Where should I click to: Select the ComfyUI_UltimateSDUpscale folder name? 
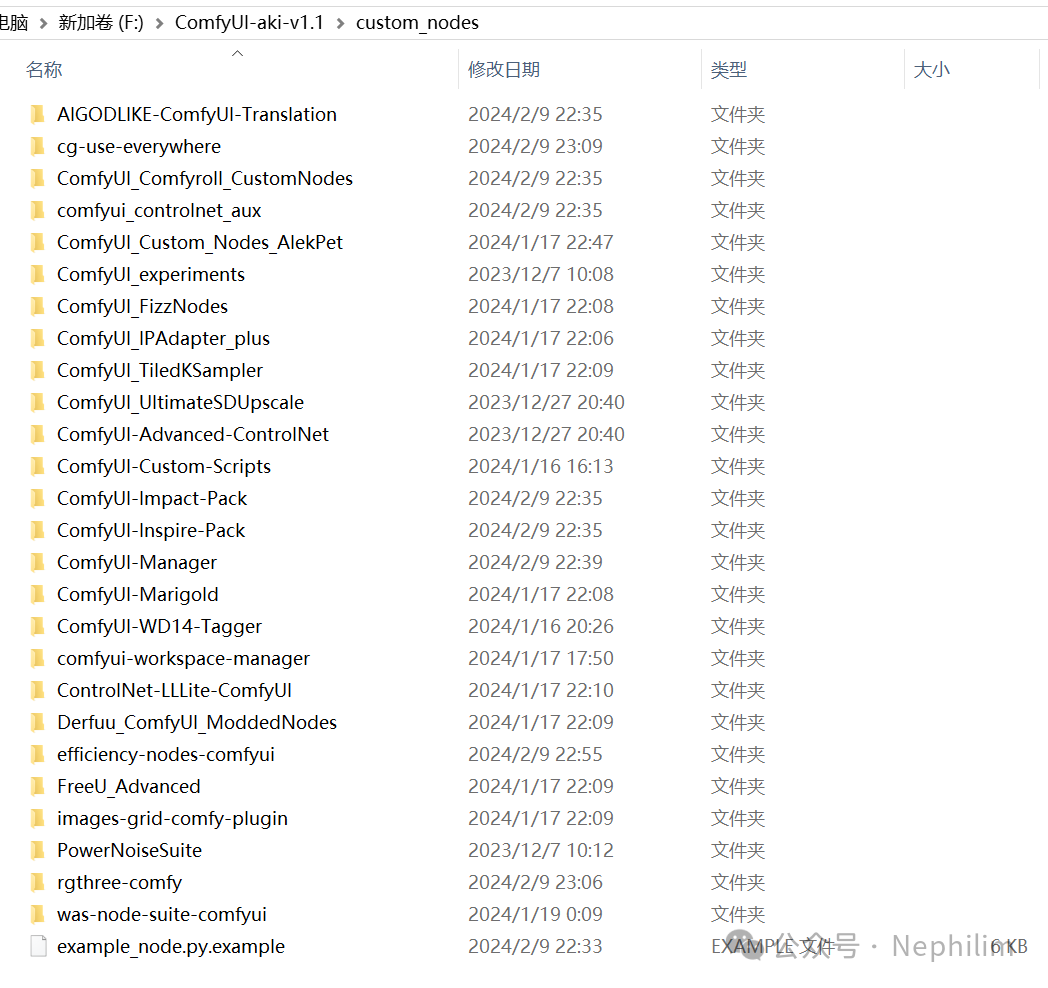coord(180,402)
